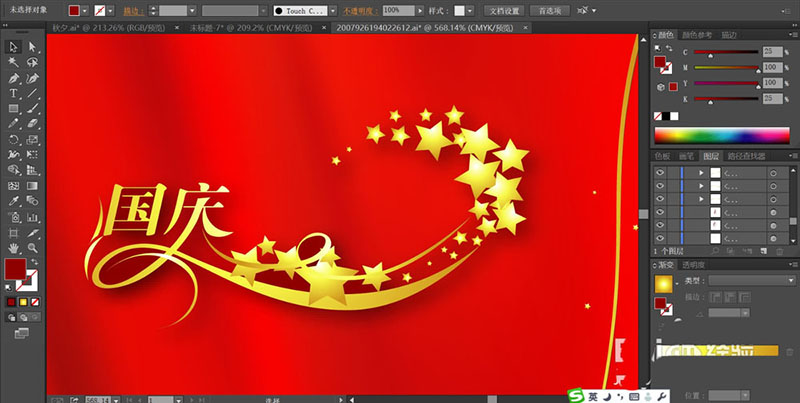Delete selection via Layers panel trash icon
The width and height of the screenshot is (800, 403).
coord(780,251)
